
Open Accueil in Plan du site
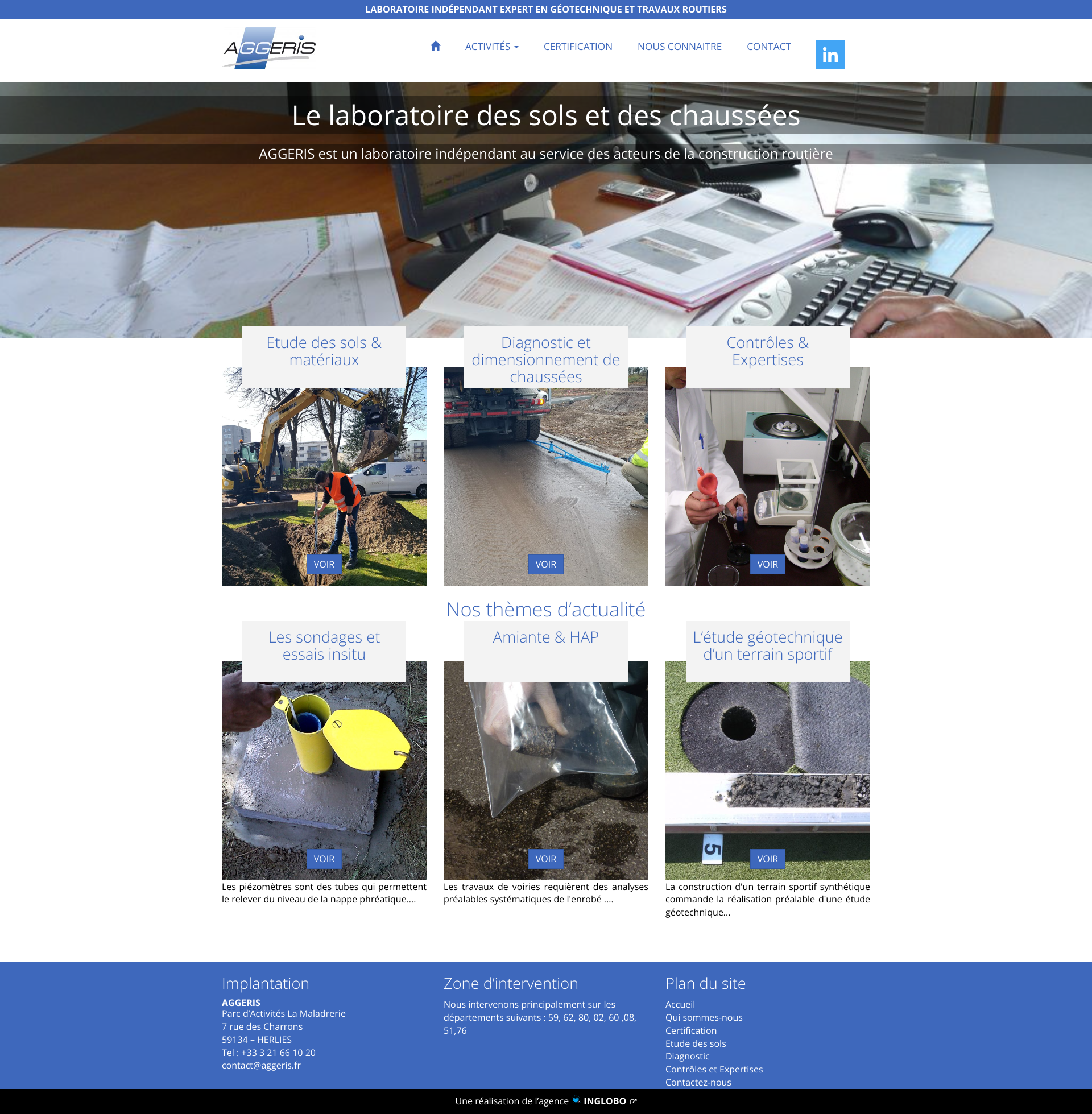680,1004
